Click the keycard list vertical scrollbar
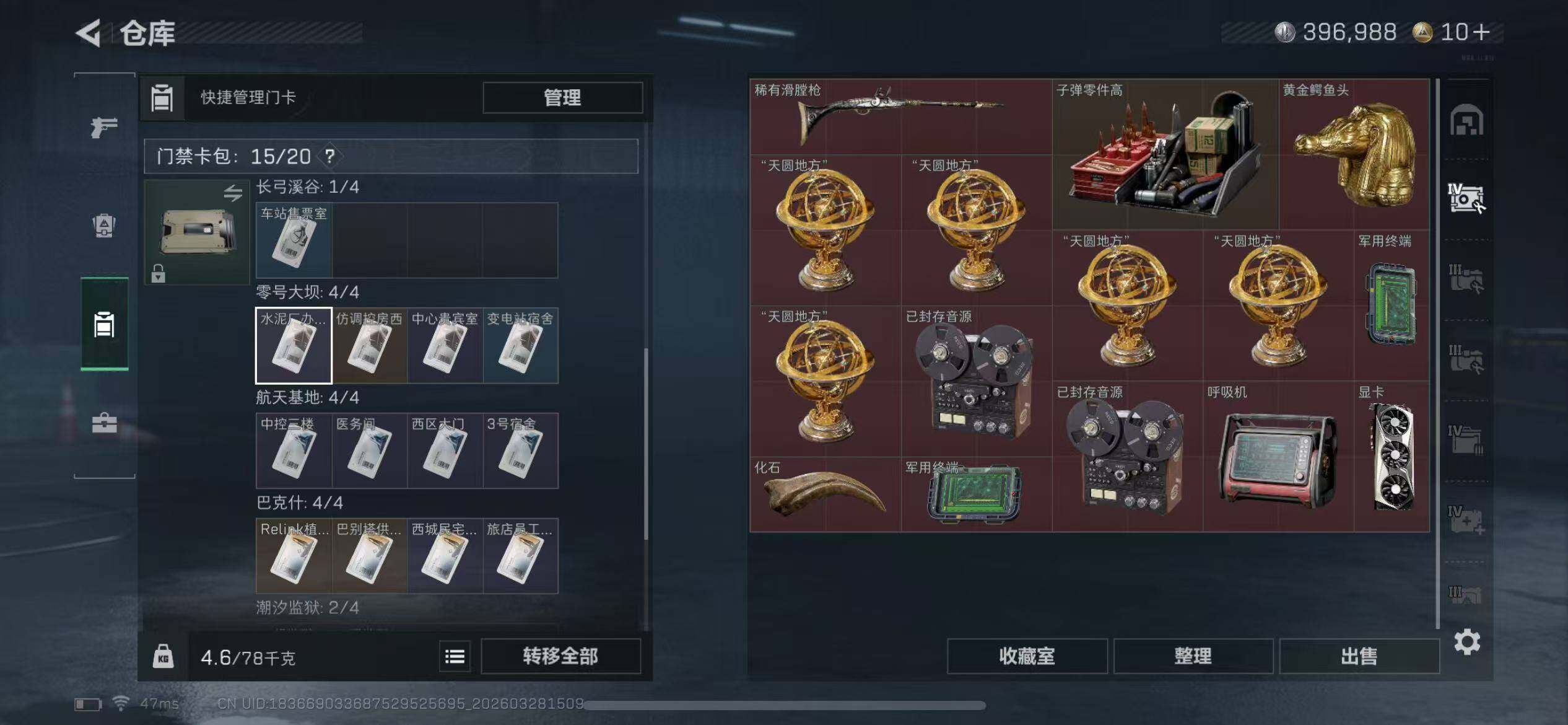This screenshot has width=1568, height=725. (646, 443)
